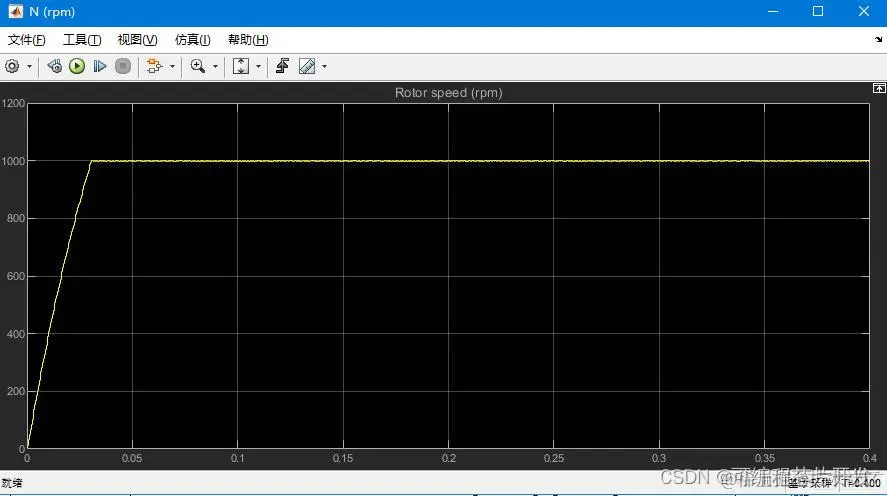The image size is (887, 496).
Task: Click the scale axes limits icon
Action: 241,66
